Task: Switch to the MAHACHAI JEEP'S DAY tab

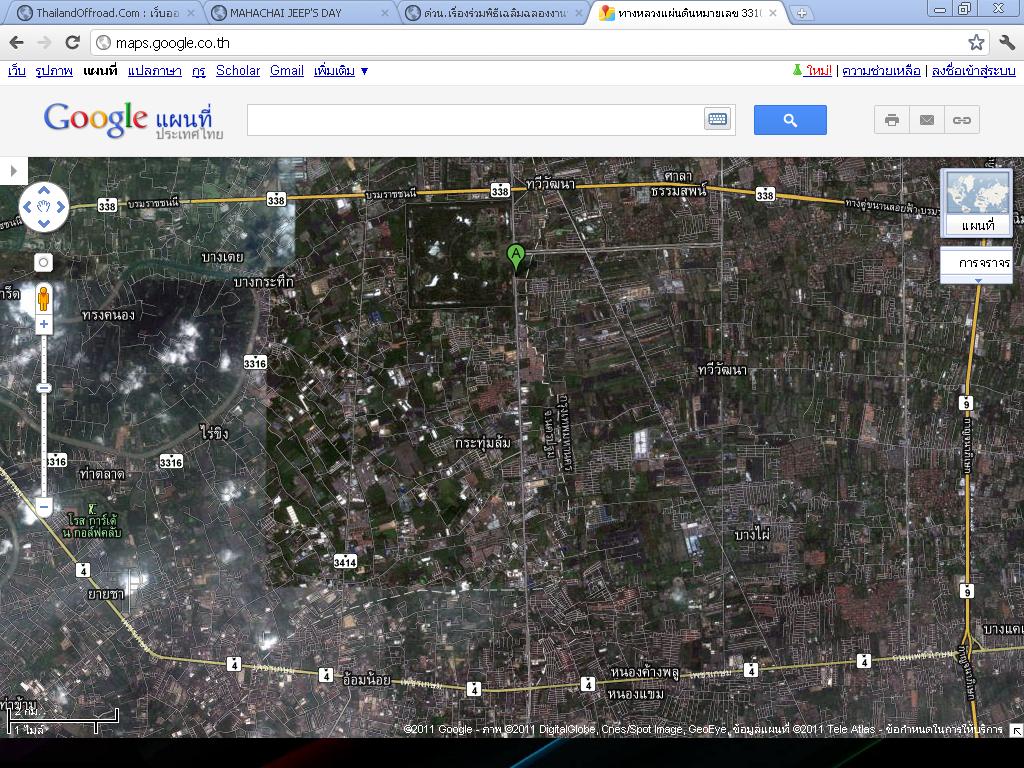Action: [298, 13]
